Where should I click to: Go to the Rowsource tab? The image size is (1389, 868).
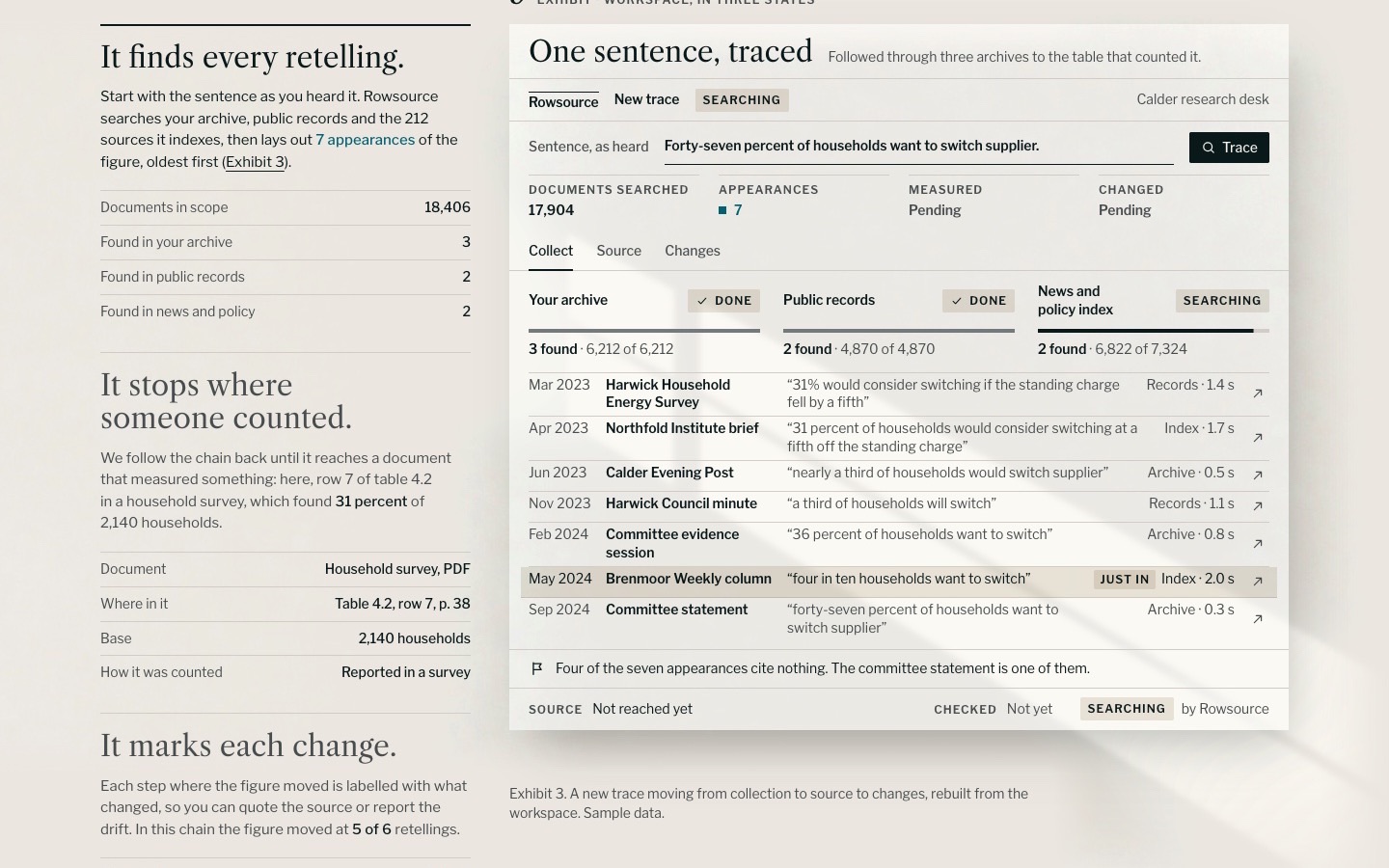[x=563, y=101]
